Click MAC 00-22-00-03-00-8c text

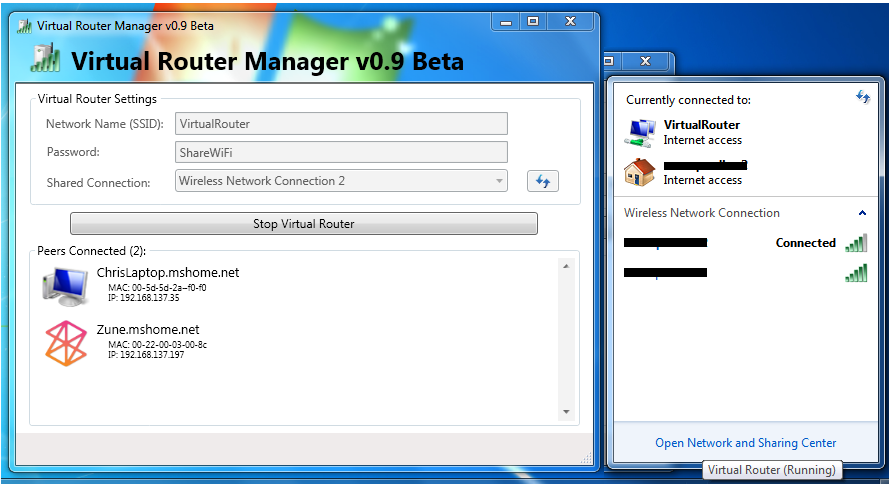pyautogui.click(x=158, y=345)
